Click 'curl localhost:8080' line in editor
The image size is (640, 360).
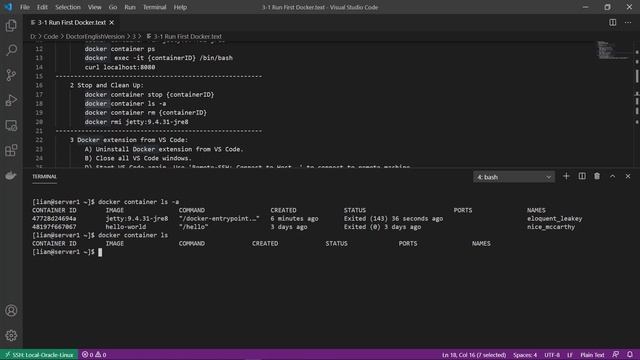coord(120,67)
